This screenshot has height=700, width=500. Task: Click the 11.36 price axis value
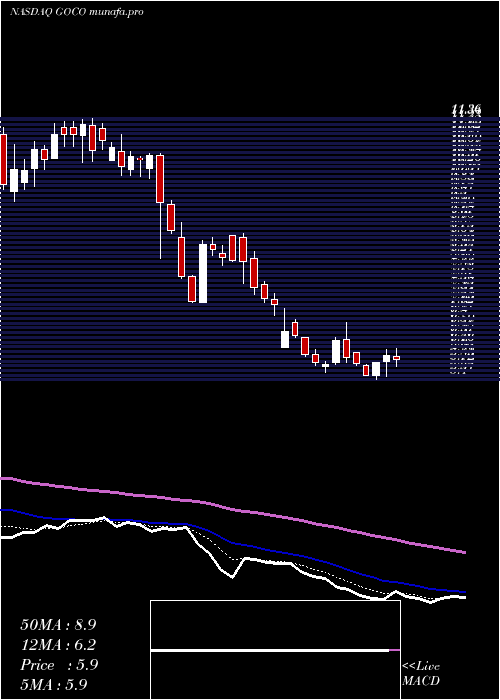click(x=466, y=108)
